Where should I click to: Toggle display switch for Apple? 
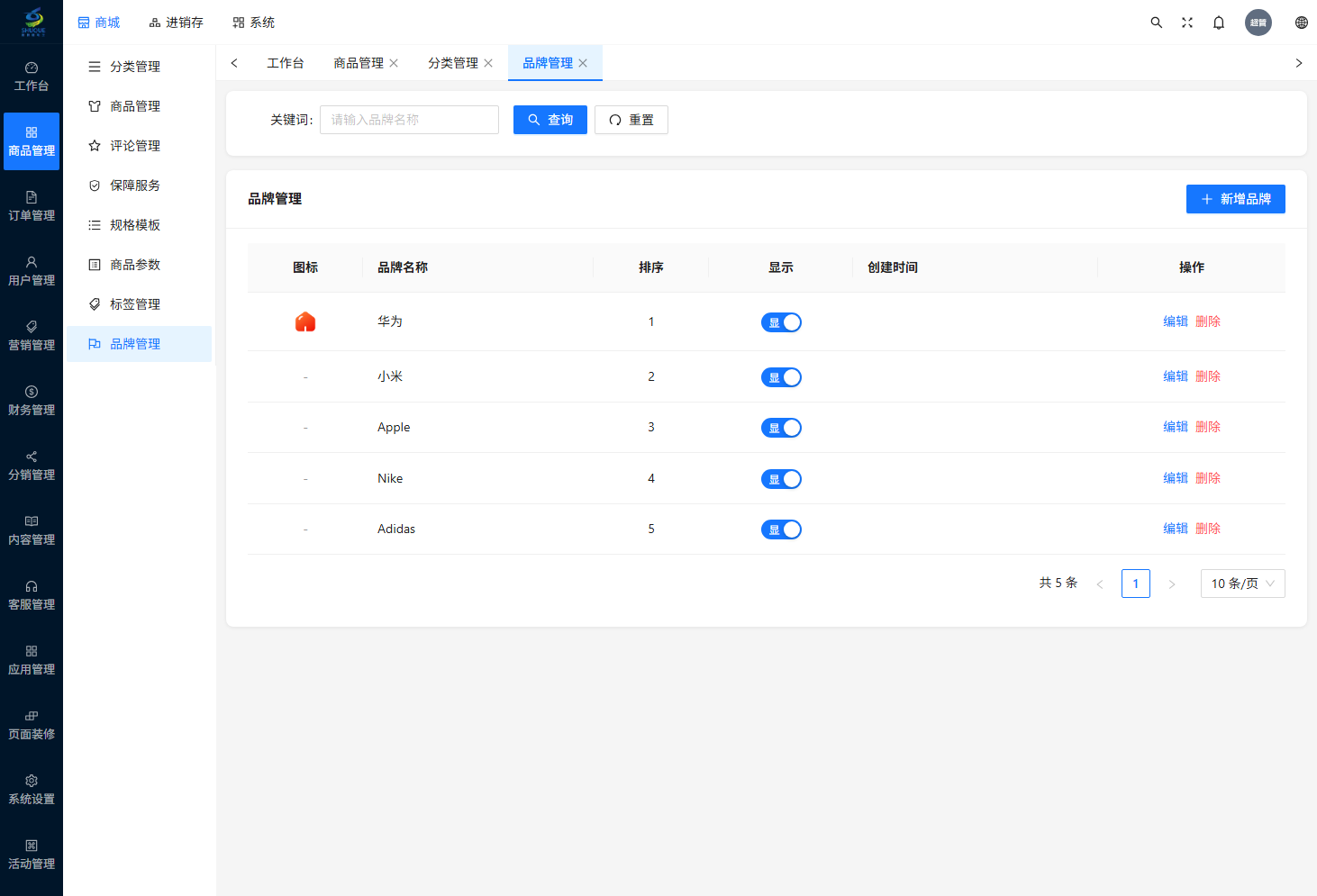tap(781, 428)
